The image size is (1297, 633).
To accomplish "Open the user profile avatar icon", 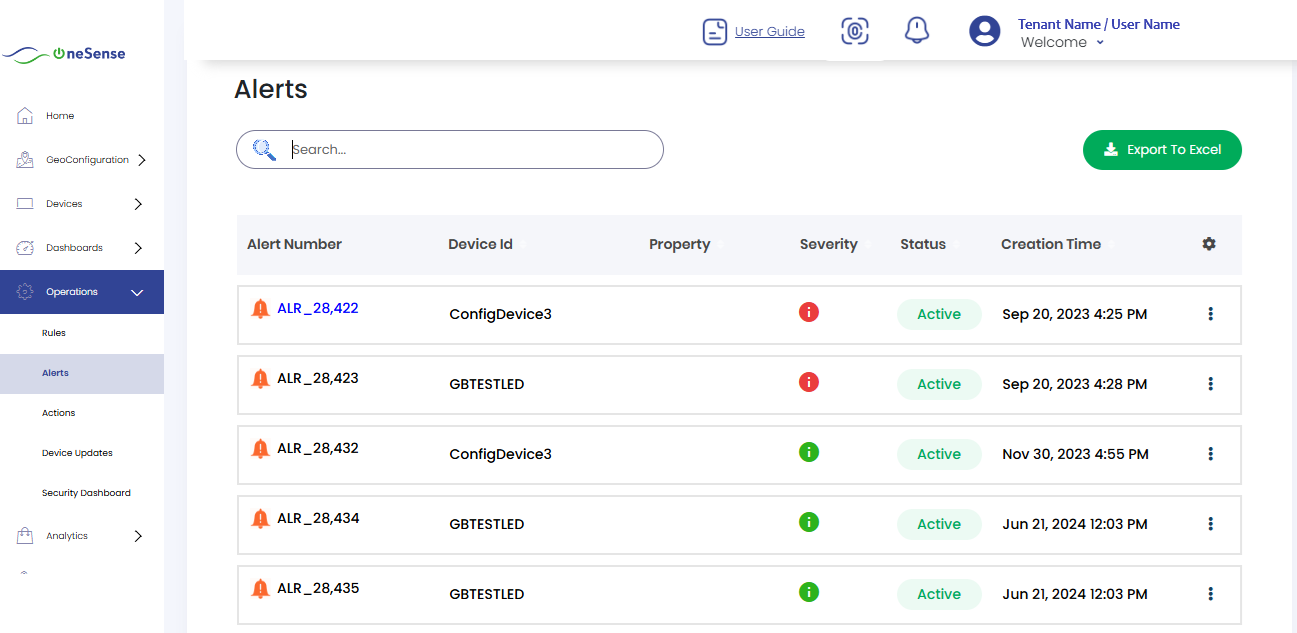I will 984,31.
